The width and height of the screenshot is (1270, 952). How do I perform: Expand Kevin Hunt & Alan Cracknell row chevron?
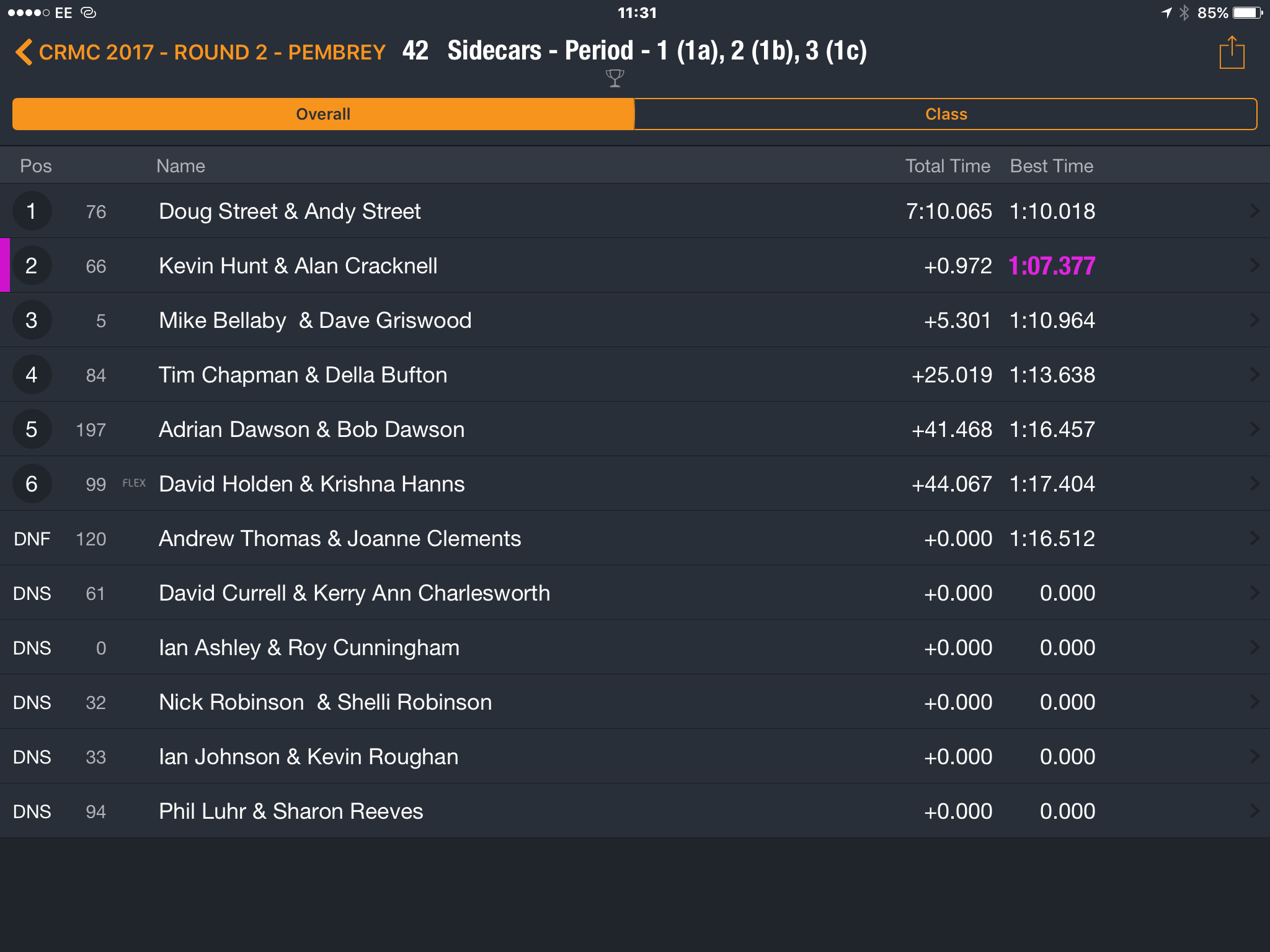(1254, 266)
